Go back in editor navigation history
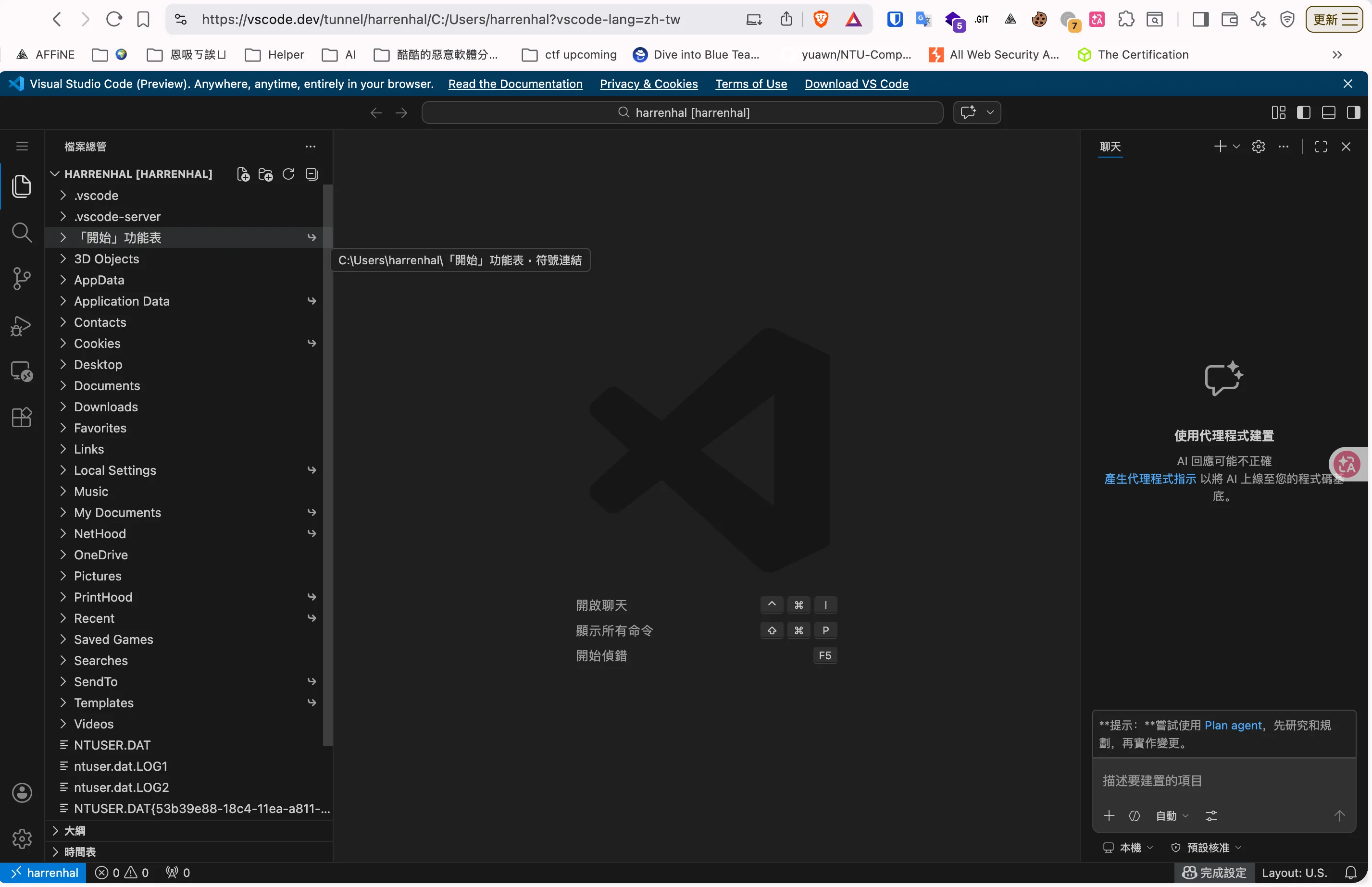 [x=376, y=113]
